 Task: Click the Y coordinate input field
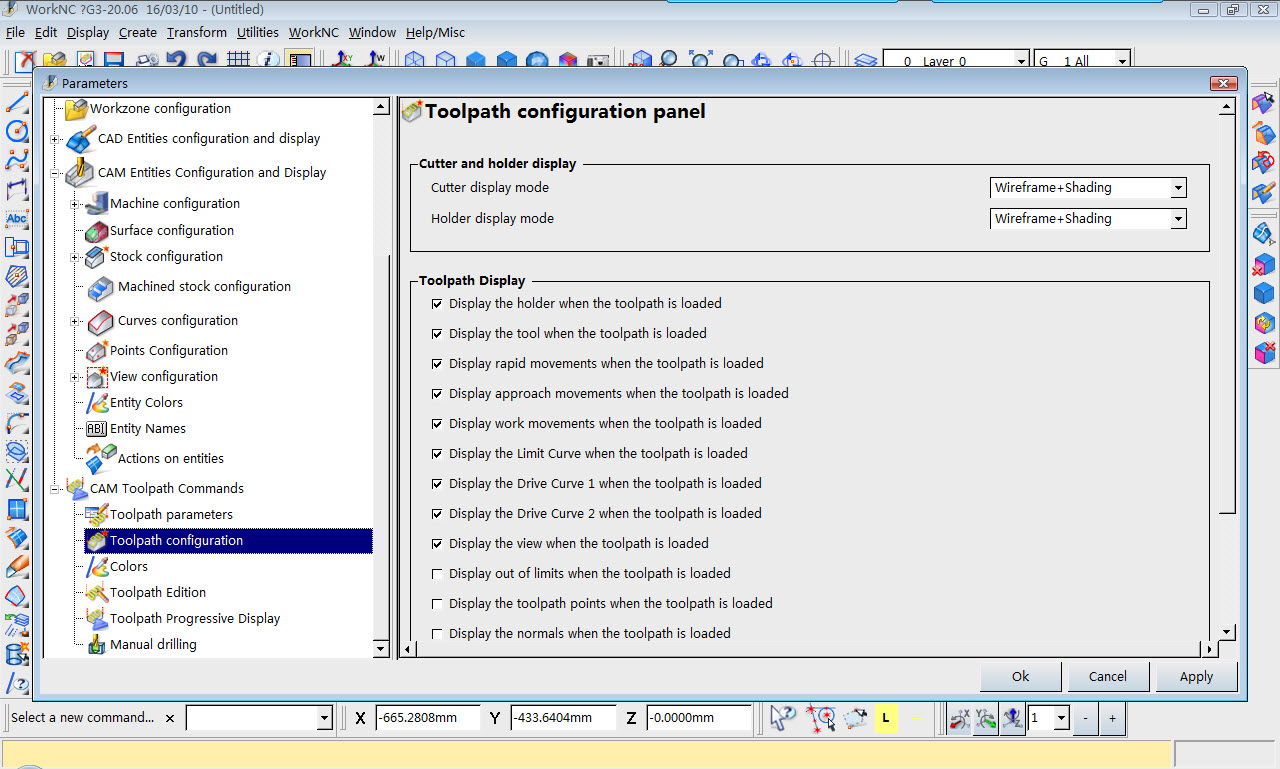click(563, 718)
